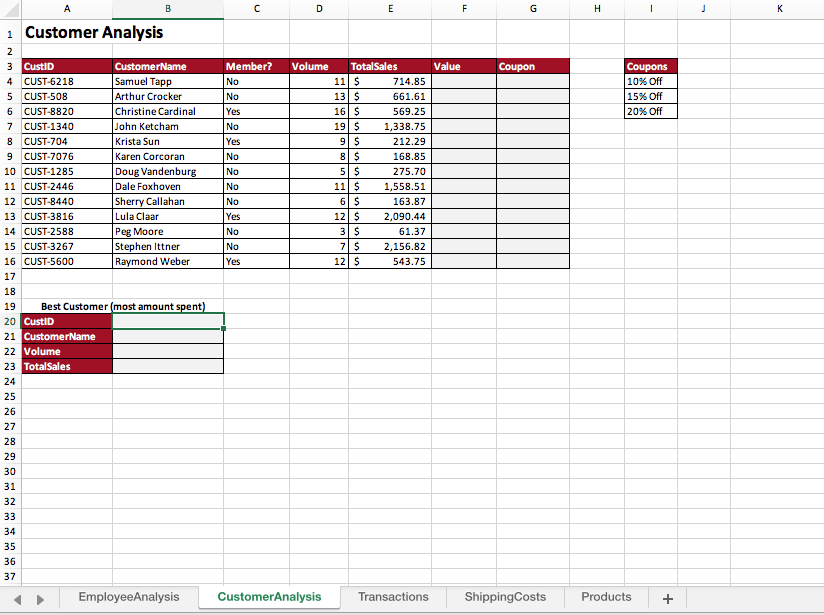The height and width of the screenshot is (615, 824).
Task: Click empty Value cell for Samuel Tapp
Action: tap(464, 81)
